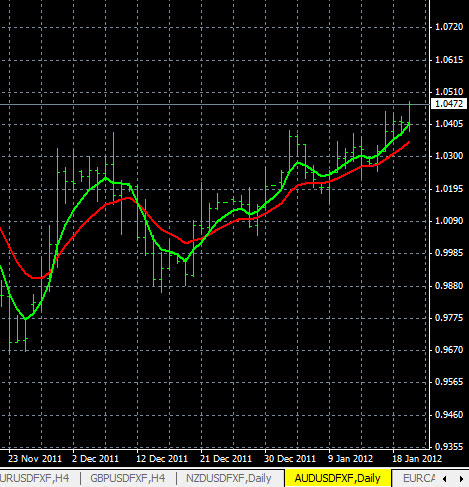Click the 0.9775 price scale label
Image resolution: width=469 pixels, height=487 pixels.
pos(449,318)
